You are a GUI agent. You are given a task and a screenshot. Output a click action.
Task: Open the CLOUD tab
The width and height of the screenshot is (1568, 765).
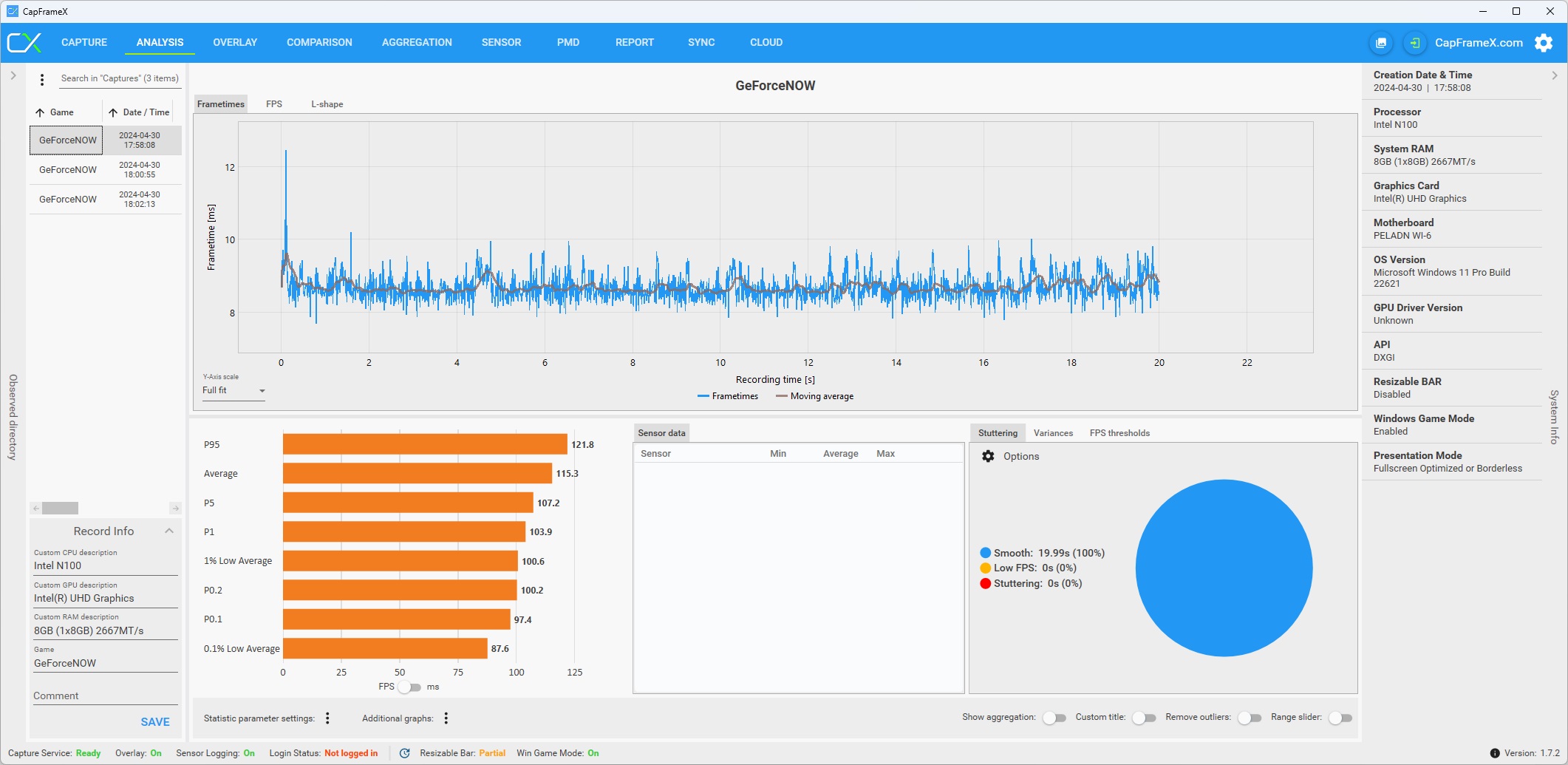[766, 43]
